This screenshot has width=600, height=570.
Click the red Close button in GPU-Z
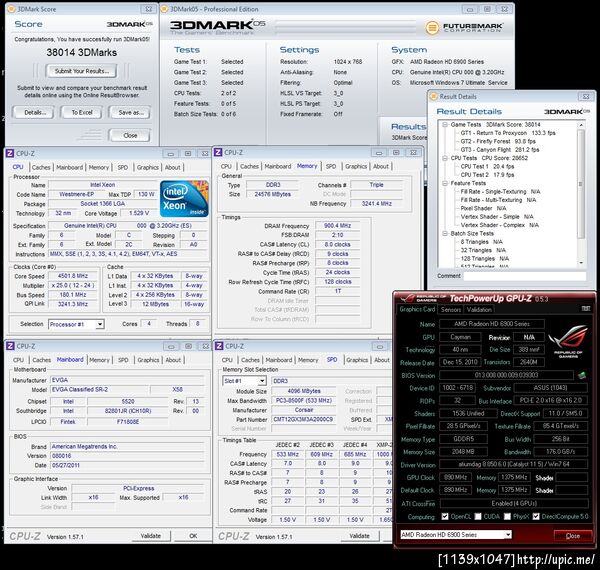(572, 536)
